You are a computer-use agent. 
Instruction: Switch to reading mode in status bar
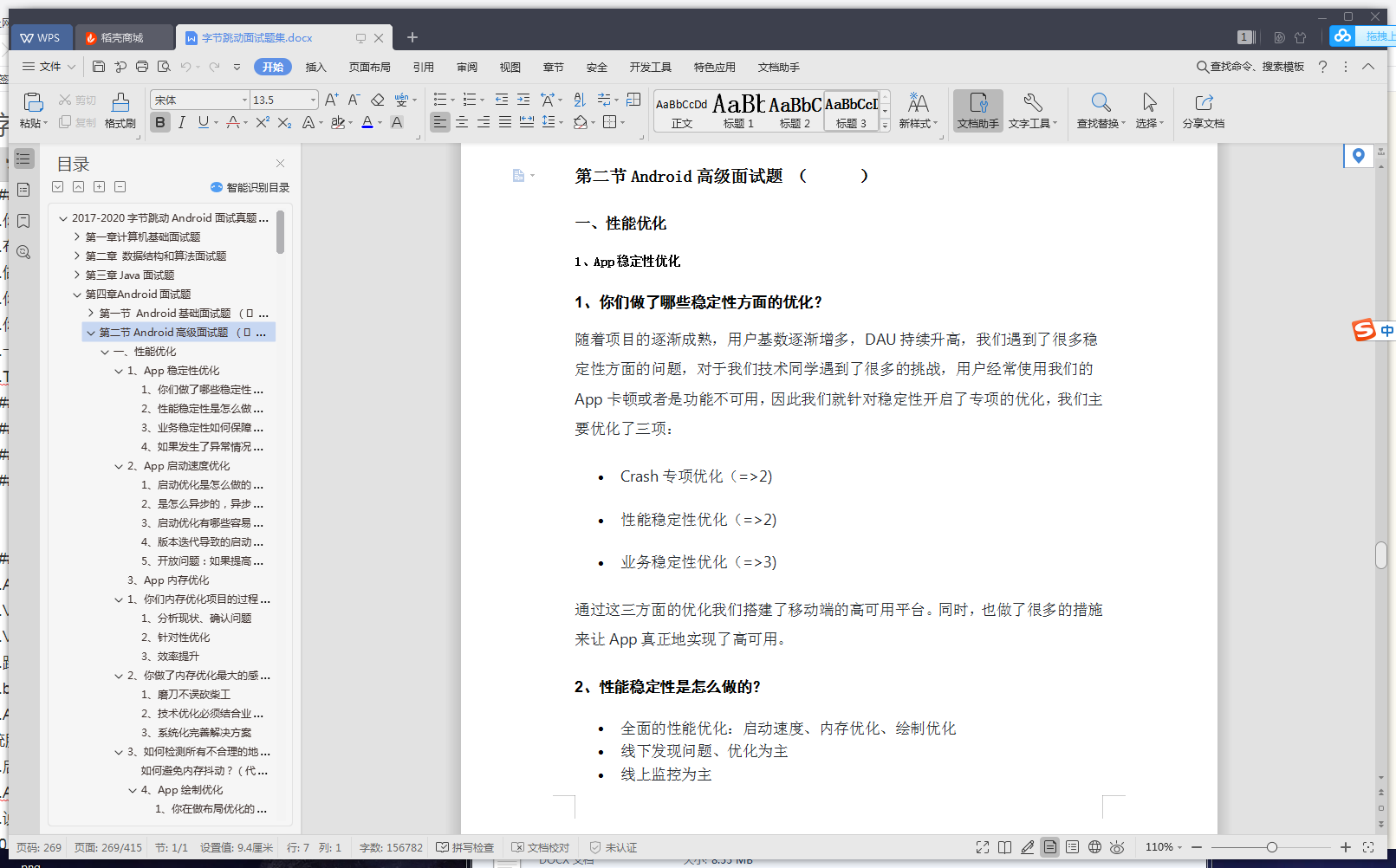1004,847
